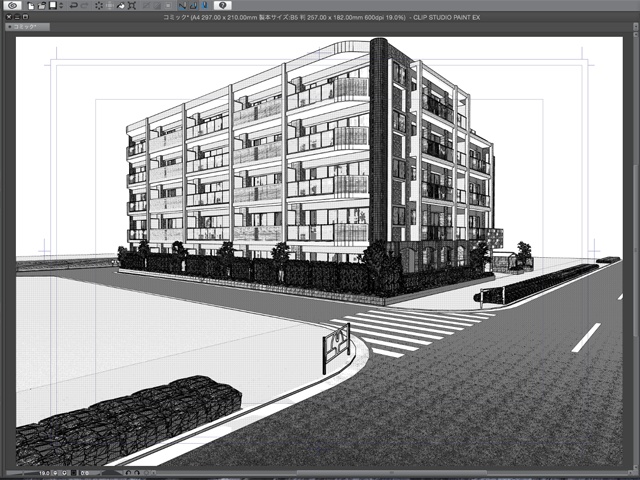
Task: Click the Deselect icon
Action: click(x=147, y=6)
